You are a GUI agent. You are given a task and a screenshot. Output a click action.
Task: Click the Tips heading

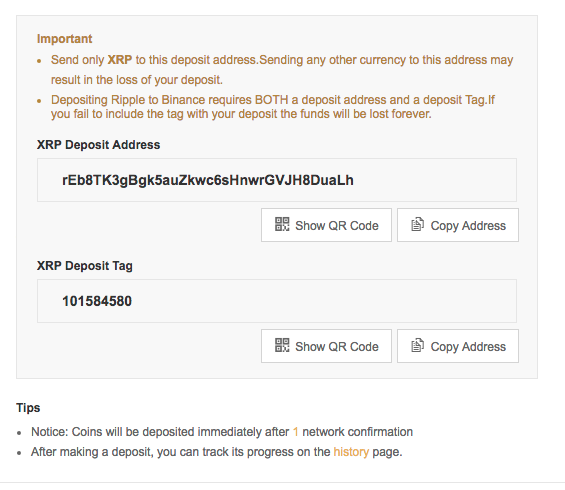(x=28, y=408)
